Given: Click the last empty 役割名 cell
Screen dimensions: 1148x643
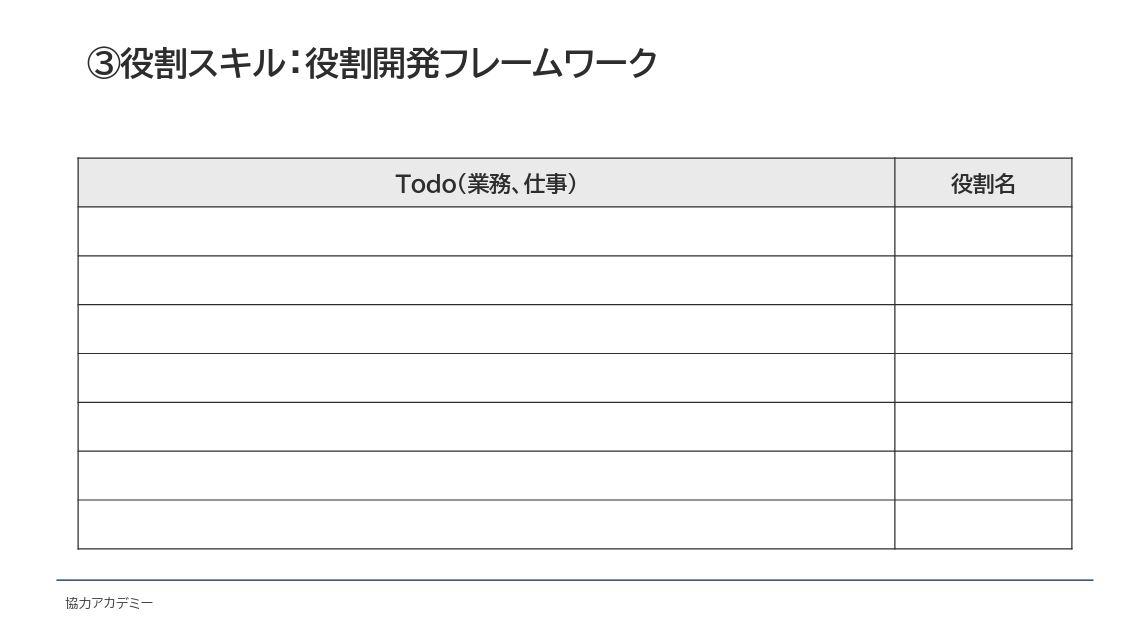Looking at the screenshot, I should coord(983,525).
